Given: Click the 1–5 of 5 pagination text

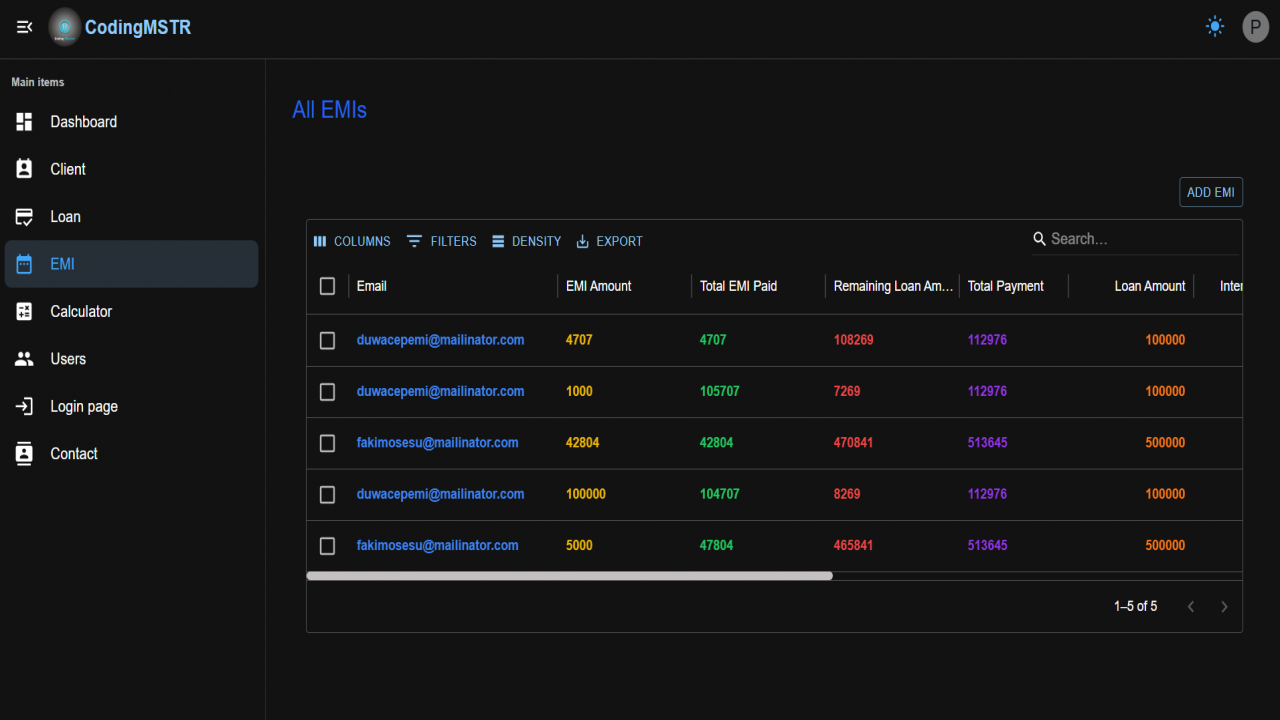Looking at the screenshot, I should coord(1135,606).
